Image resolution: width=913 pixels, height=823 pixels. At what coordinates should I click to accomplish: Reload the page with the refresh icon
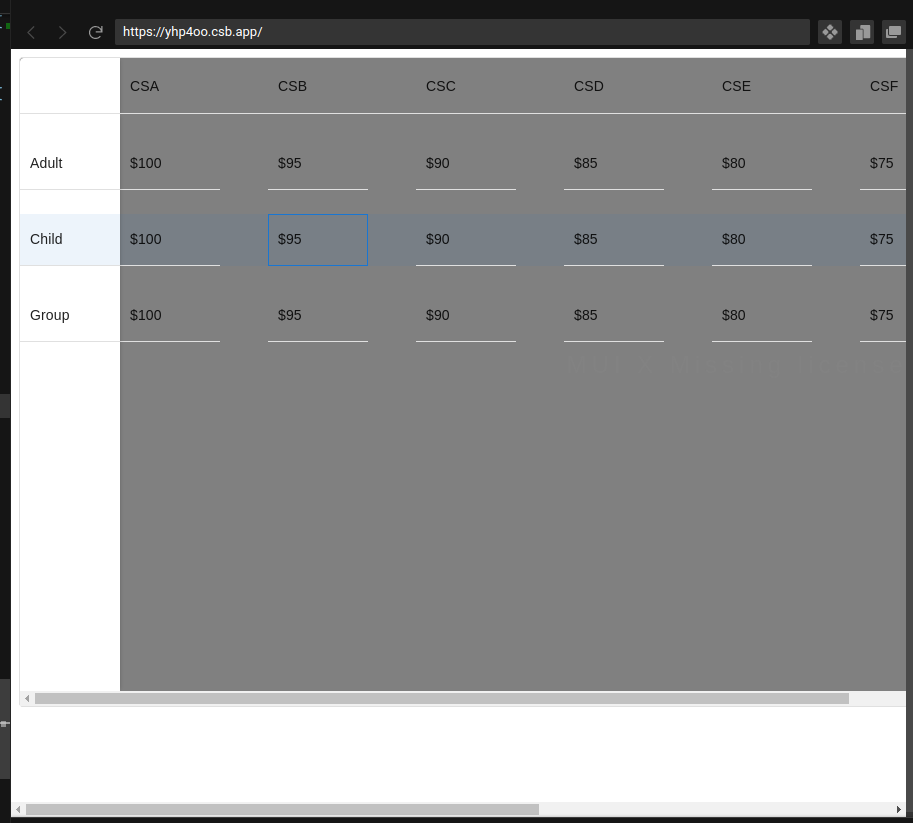click(x=95, y=31)
